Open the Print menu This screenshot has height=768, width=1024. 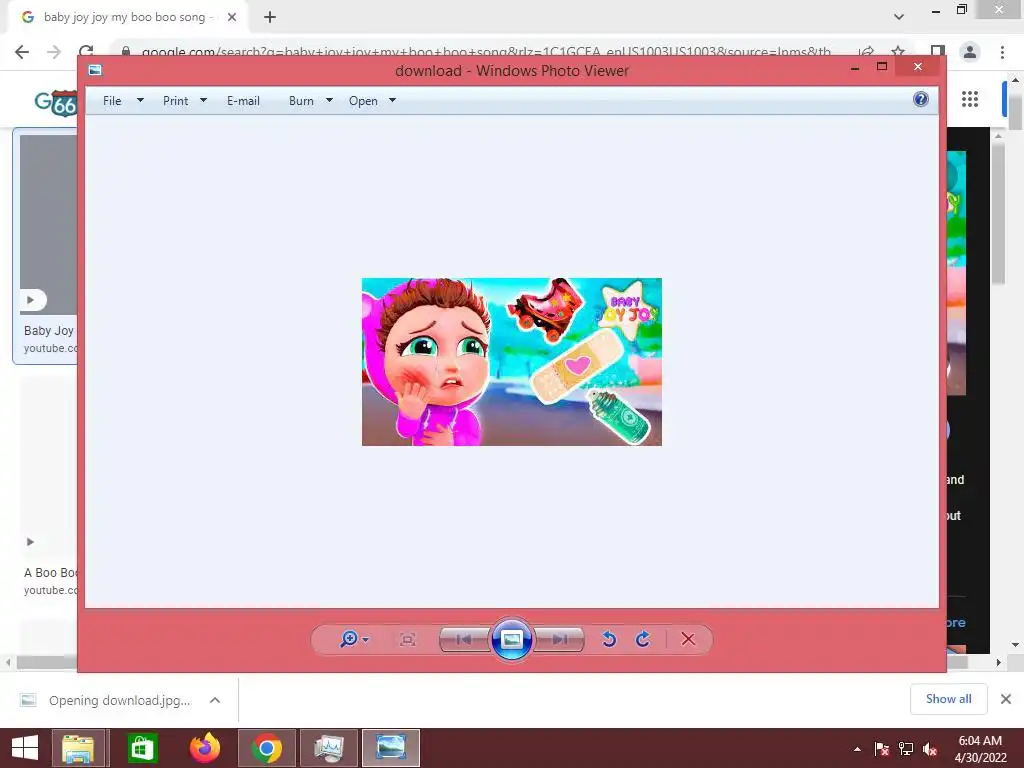(175, 101)
